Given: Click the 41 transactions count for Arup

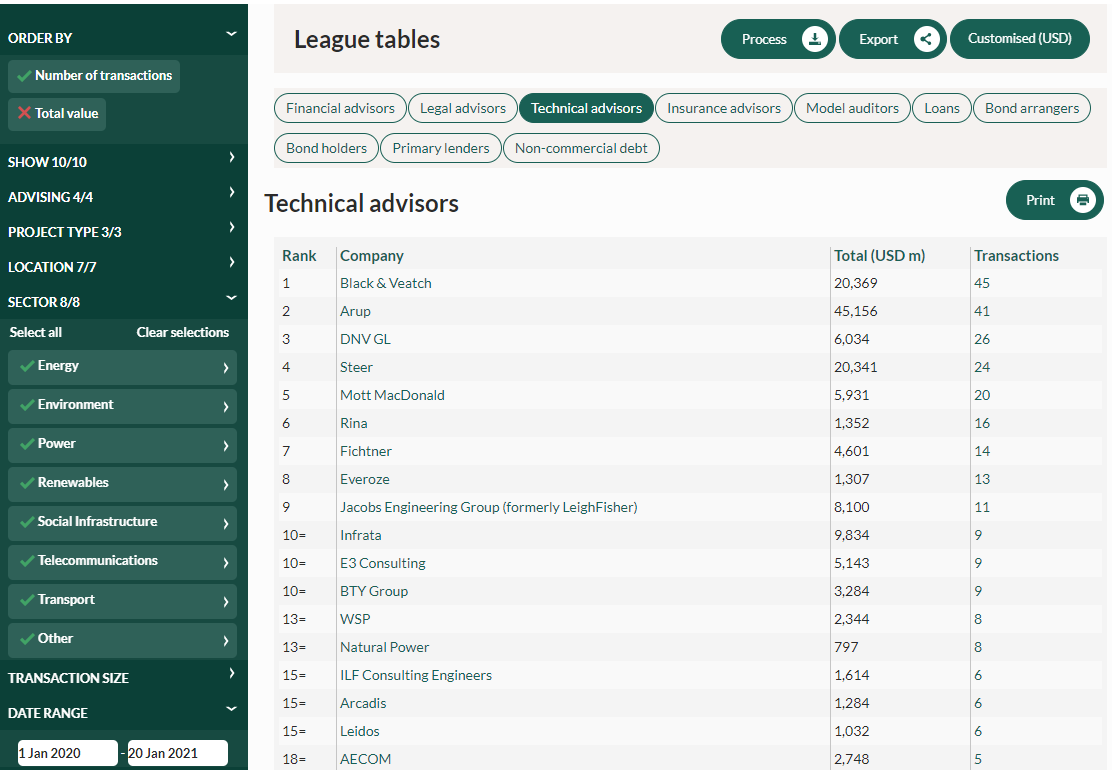Looking at the screenshot, I should click(982, 311).
